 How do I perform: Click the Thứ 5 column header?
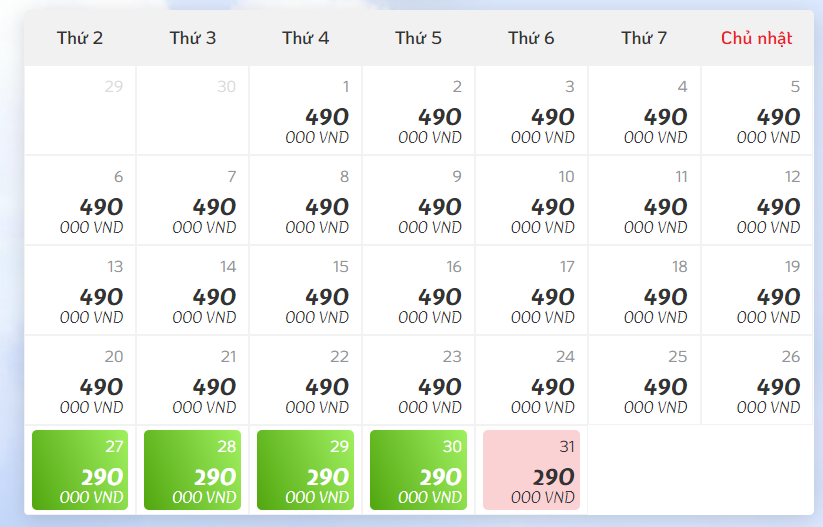pos(418,38)
